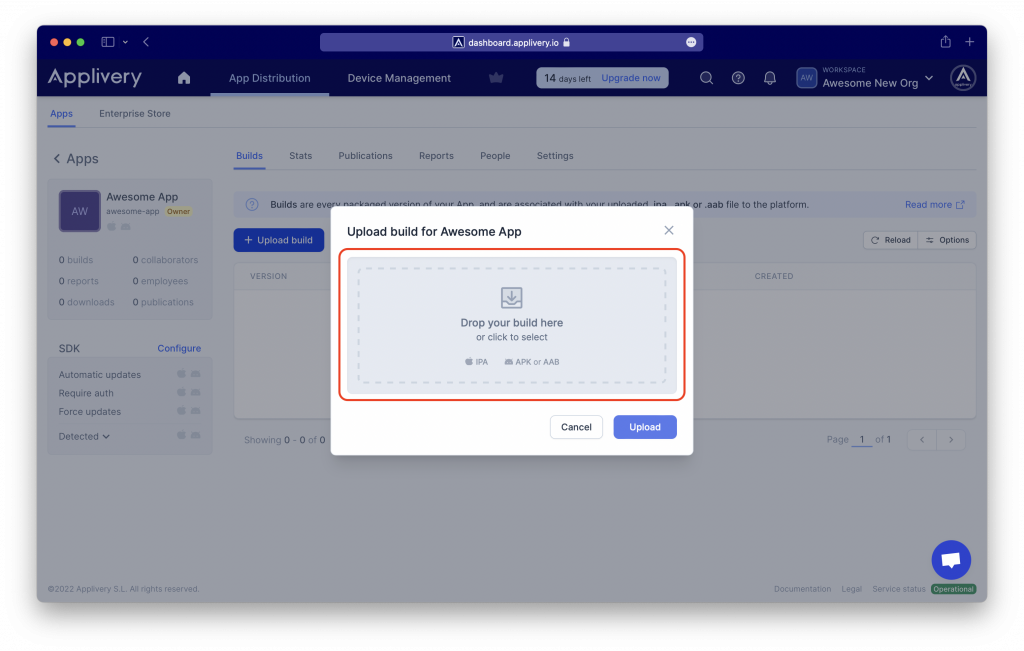Switch to App Distribution tab
This screenshot has height=651, width=1024.
pos(269,78)
